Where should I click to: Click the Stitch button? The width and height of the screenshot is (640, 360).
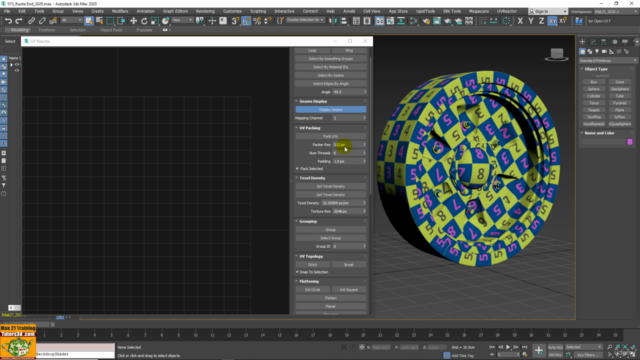click(313, 264)
